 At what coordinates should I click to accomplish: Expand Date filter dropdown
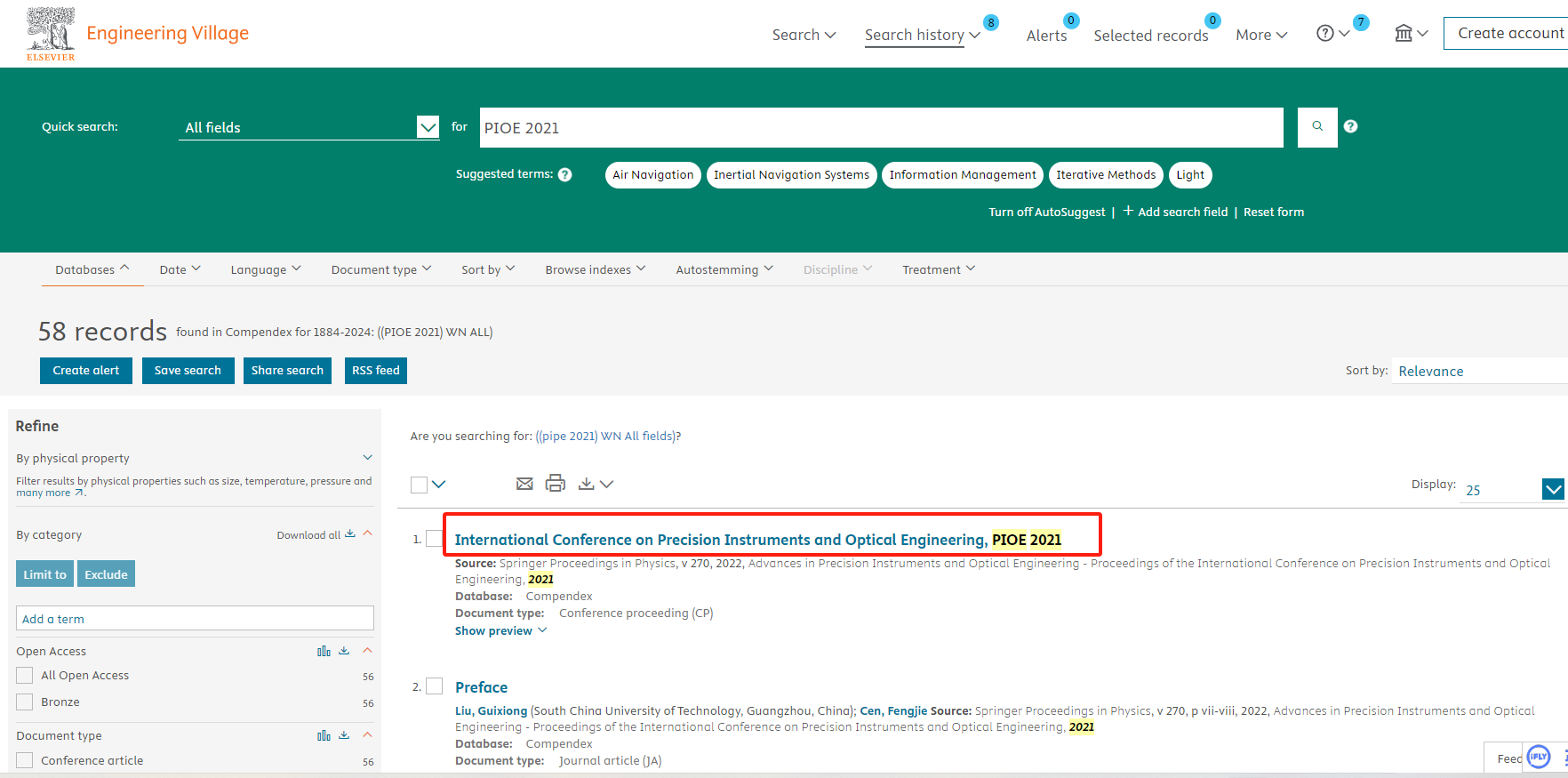[180, 269]
